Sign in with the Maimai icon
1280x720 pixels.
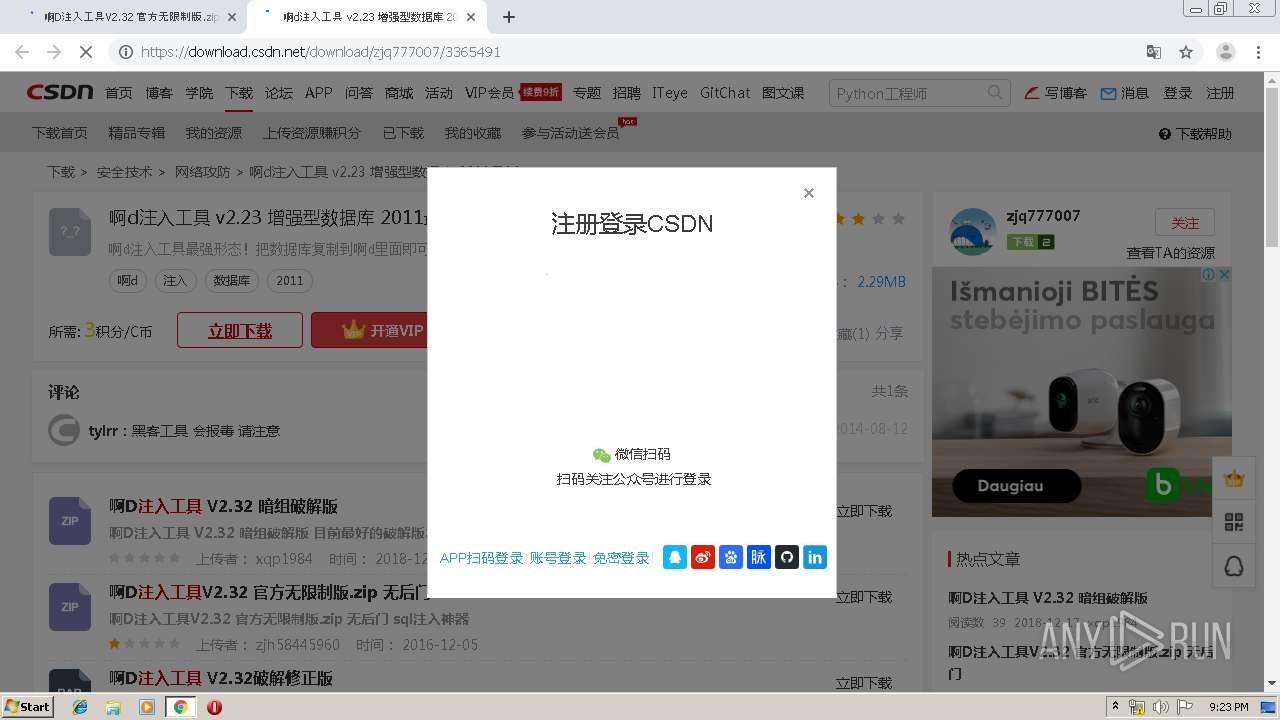[759, 557]
